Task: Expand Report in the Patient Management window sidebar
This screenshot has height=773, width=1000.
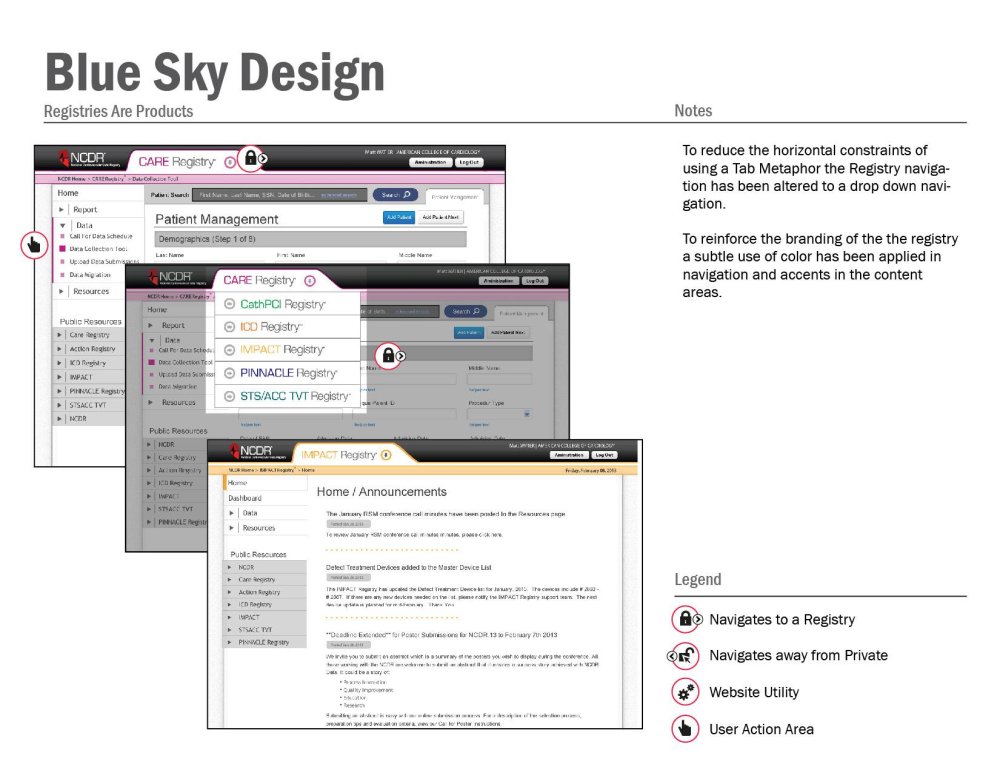Action: click(62, 210)
